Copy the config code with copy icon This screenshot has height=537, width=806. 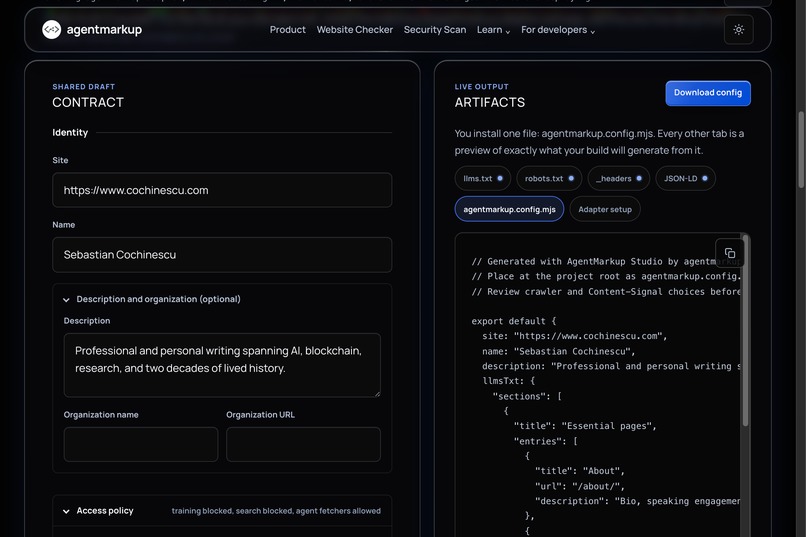[x=729, y=253]
